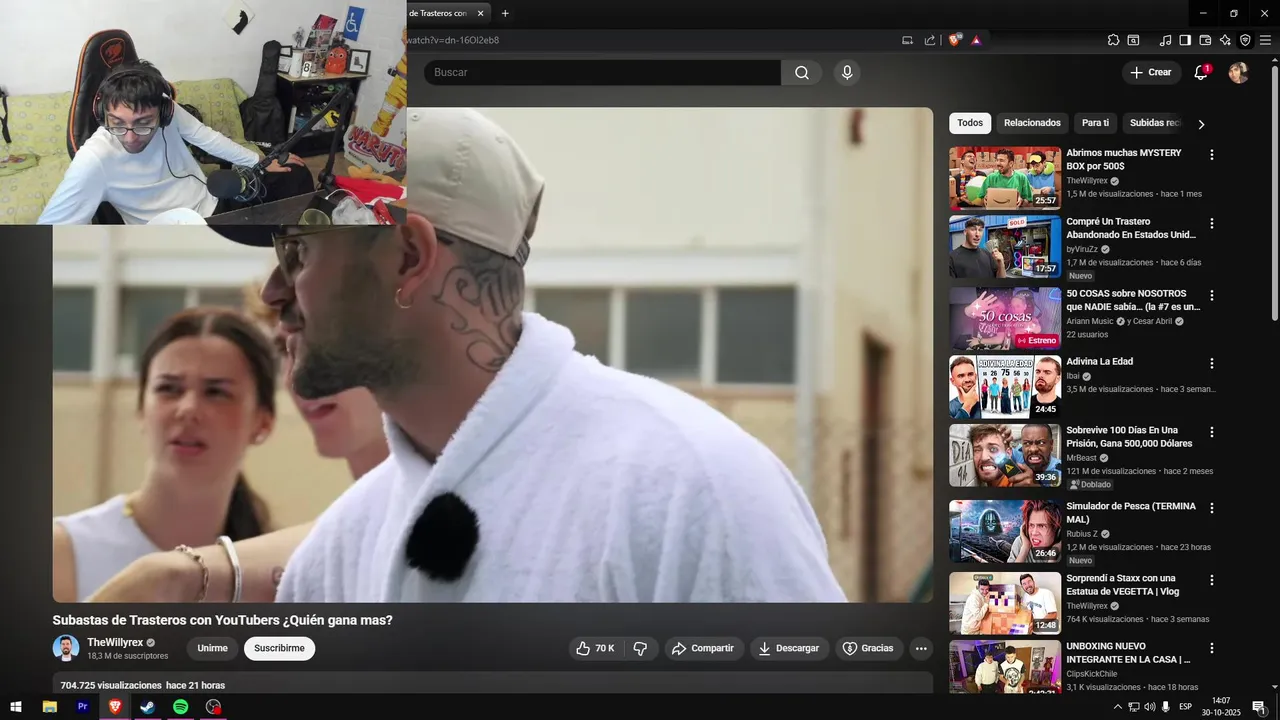
Task: Open options for Sobrevive 100 Días video
Action: pyautogui.click(x=1212, y=432)
